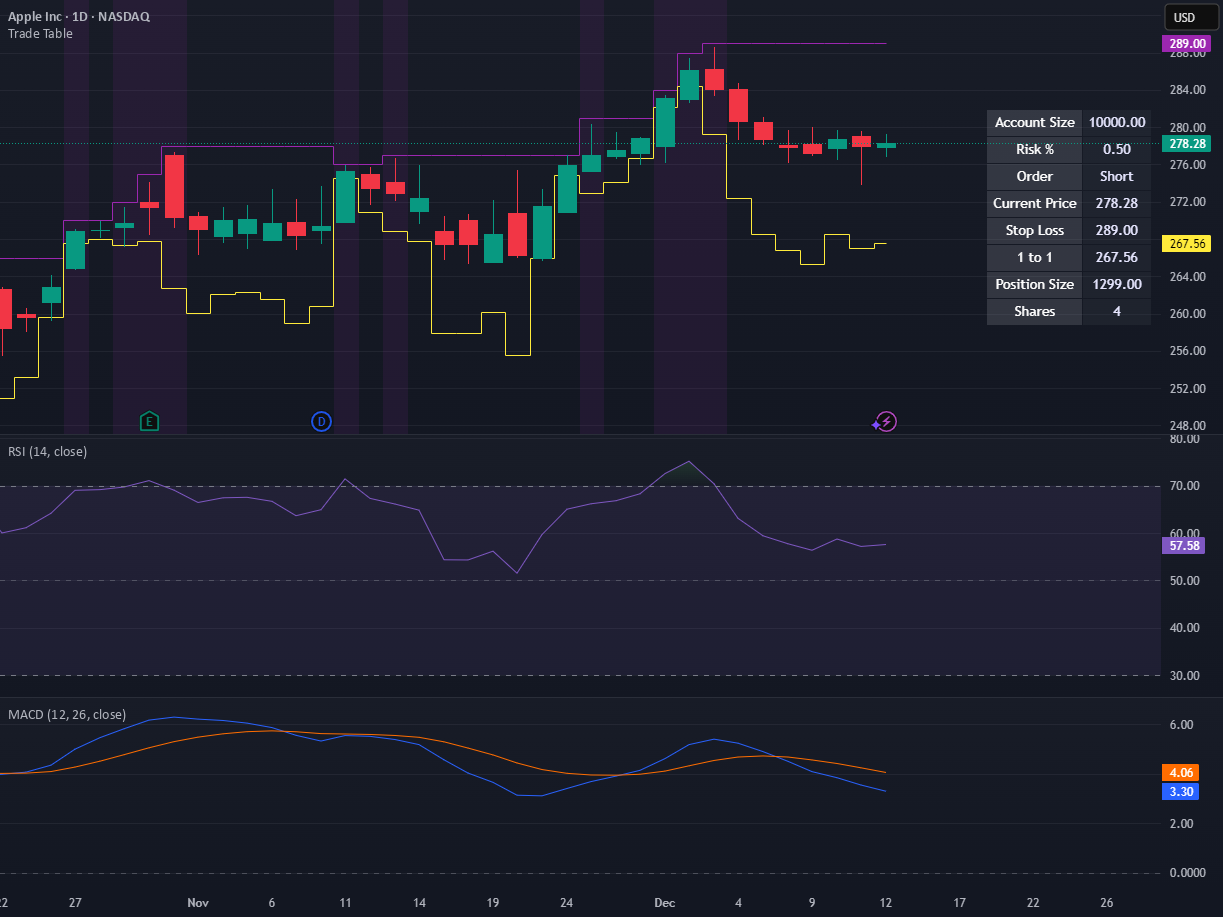Open the USD currency selector
This screenshot has height=917, width=1223.
[1191, 17]
